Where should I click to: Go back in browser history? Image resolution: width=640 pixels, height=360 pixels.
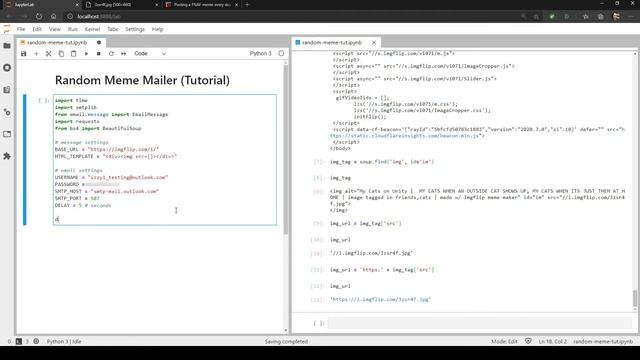point(9,16)
